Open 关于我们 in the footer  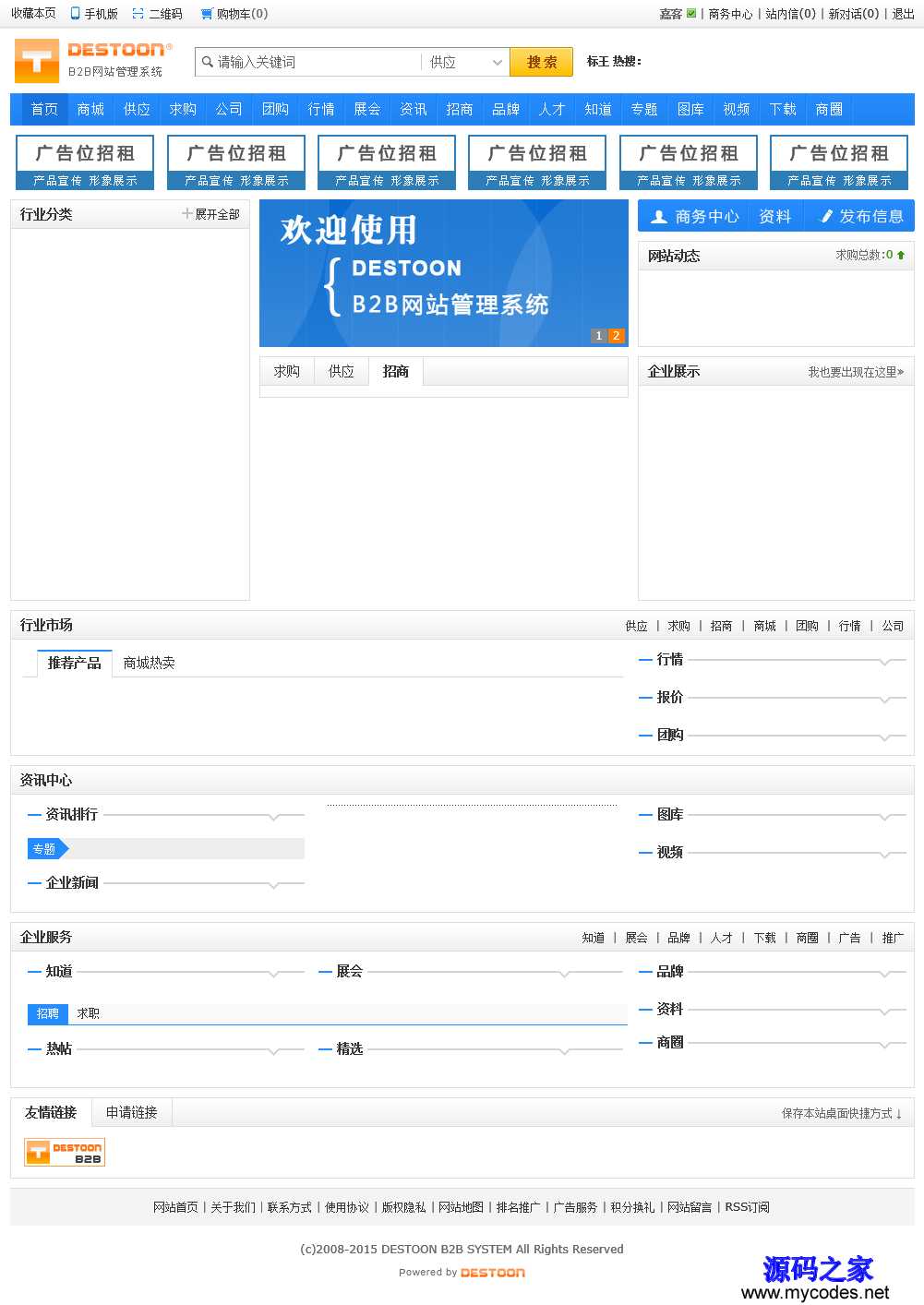pos(233,1207)
